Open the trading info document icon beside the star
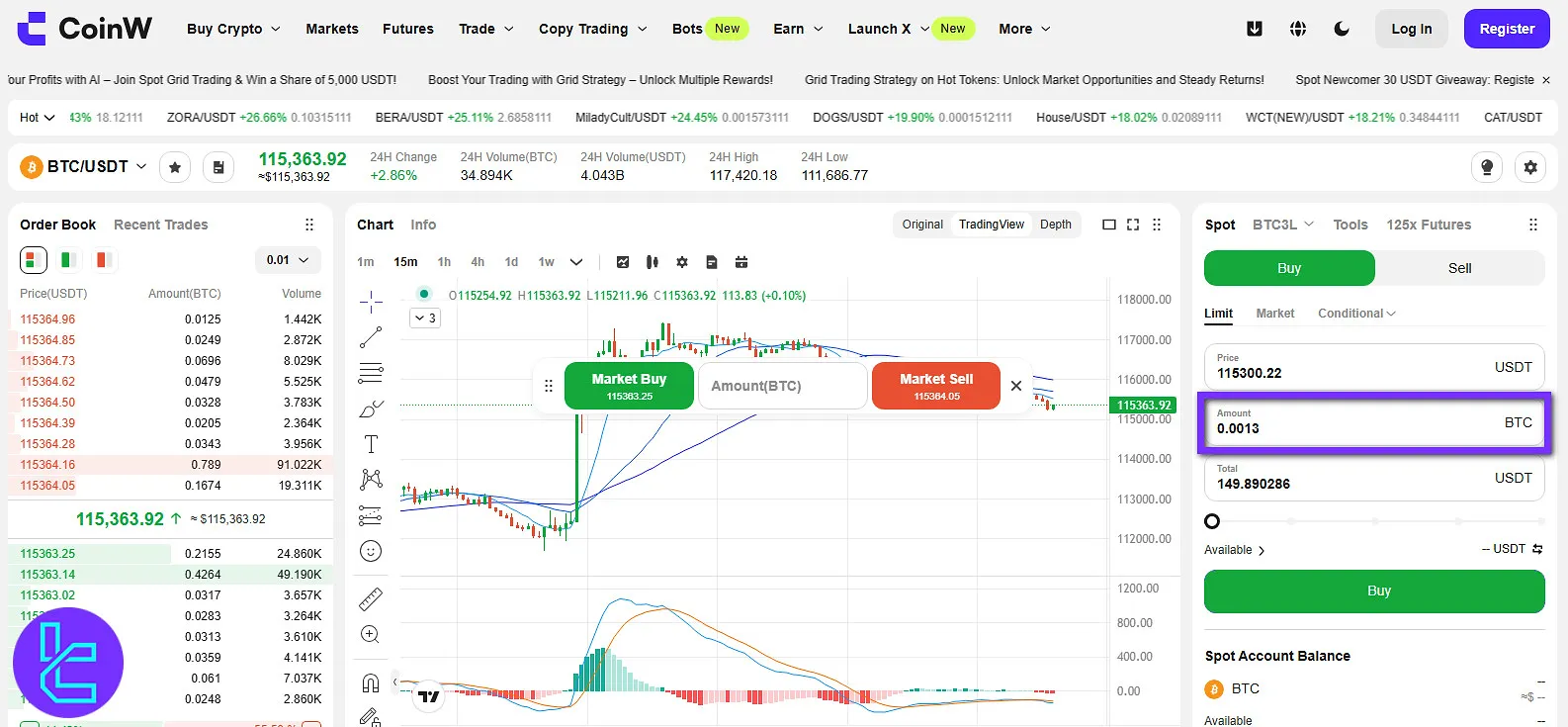1568x727 pixels. click(218, 167)
